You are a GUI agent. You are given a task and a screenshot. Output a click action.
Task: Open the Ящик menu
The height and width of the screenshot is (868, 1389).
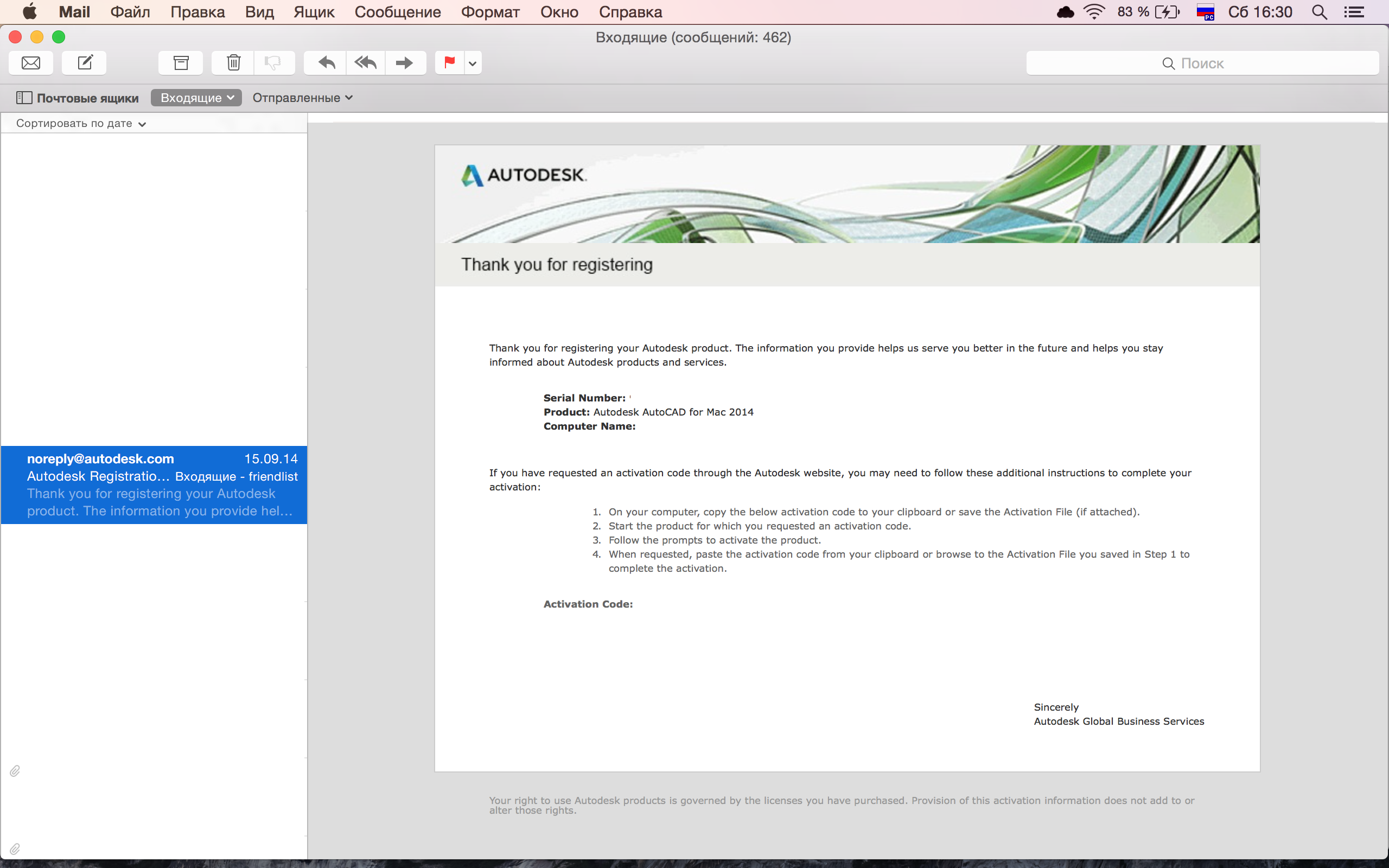tap(314, 12)
